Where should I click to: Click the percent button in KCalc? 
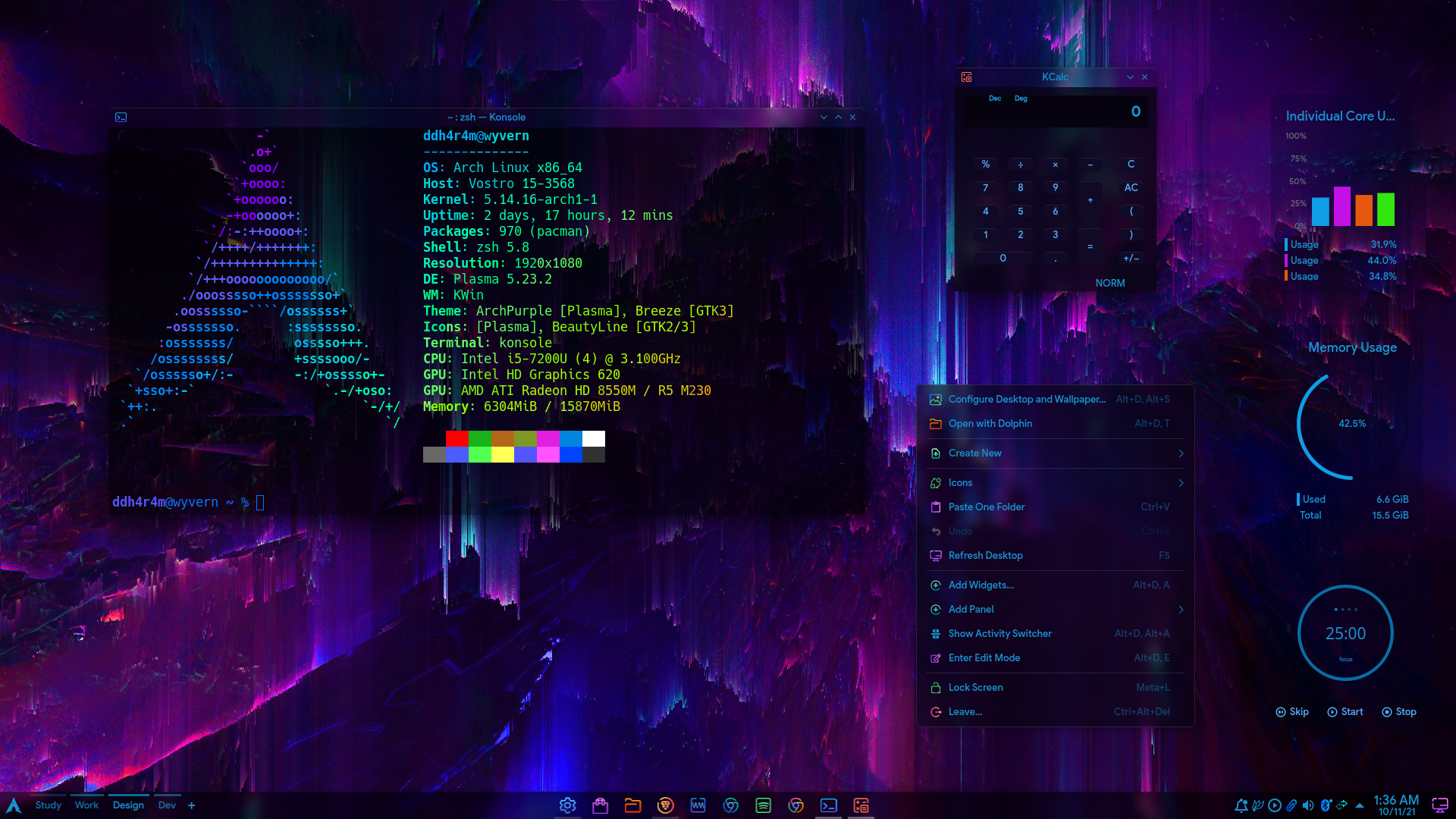tap(985, 164)
